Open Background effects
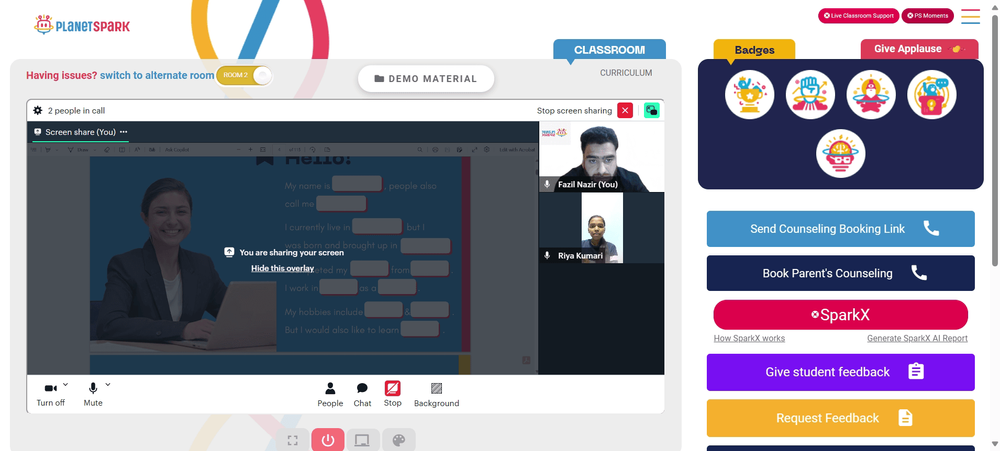 coord(436,395)
